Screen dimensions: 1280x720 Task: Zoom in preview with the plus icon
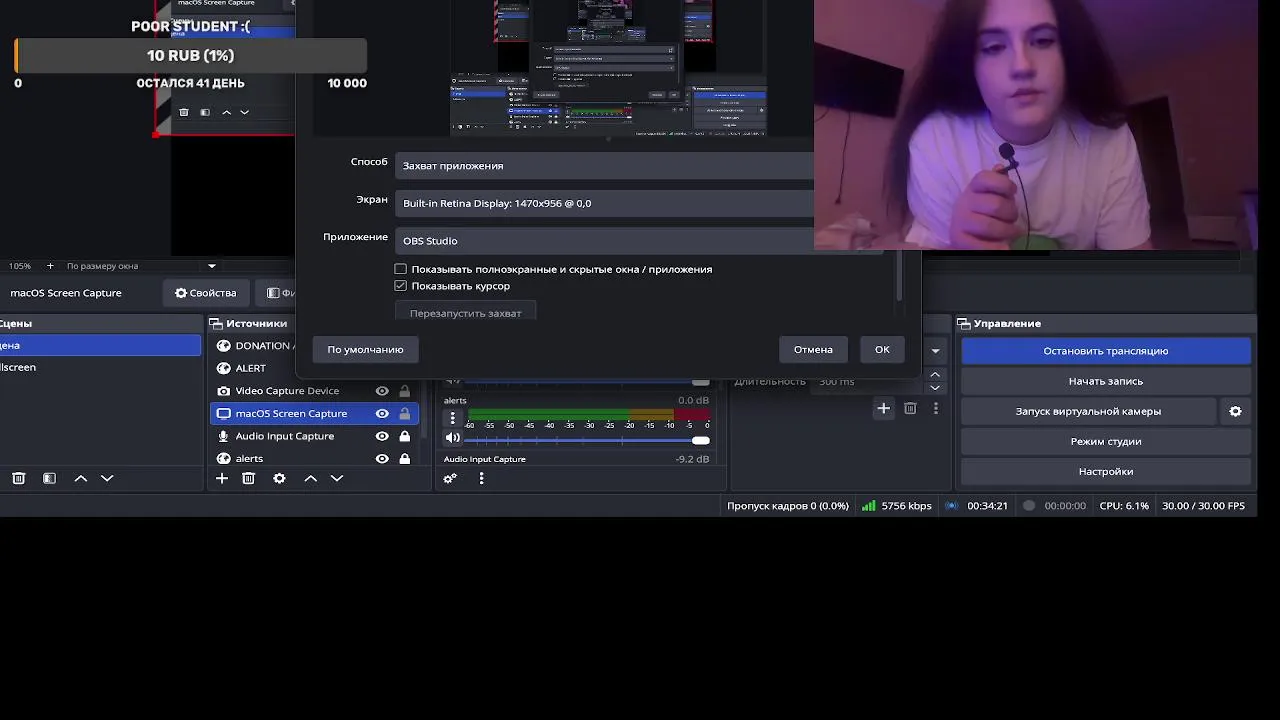coord(50,266)
